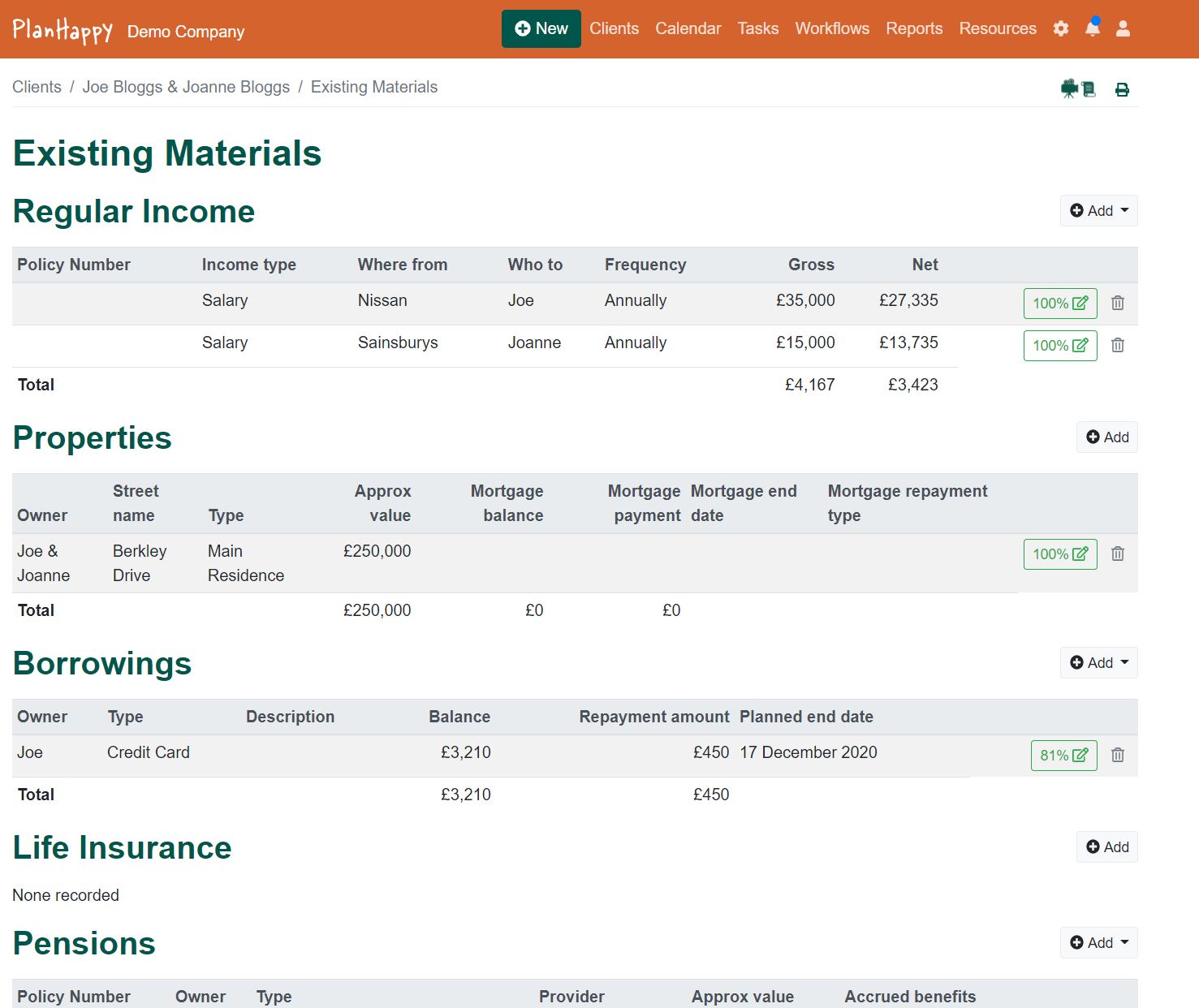The image size is (1199, 1008).
Task: Go to the Workflows menu
Action: point(831,28)
